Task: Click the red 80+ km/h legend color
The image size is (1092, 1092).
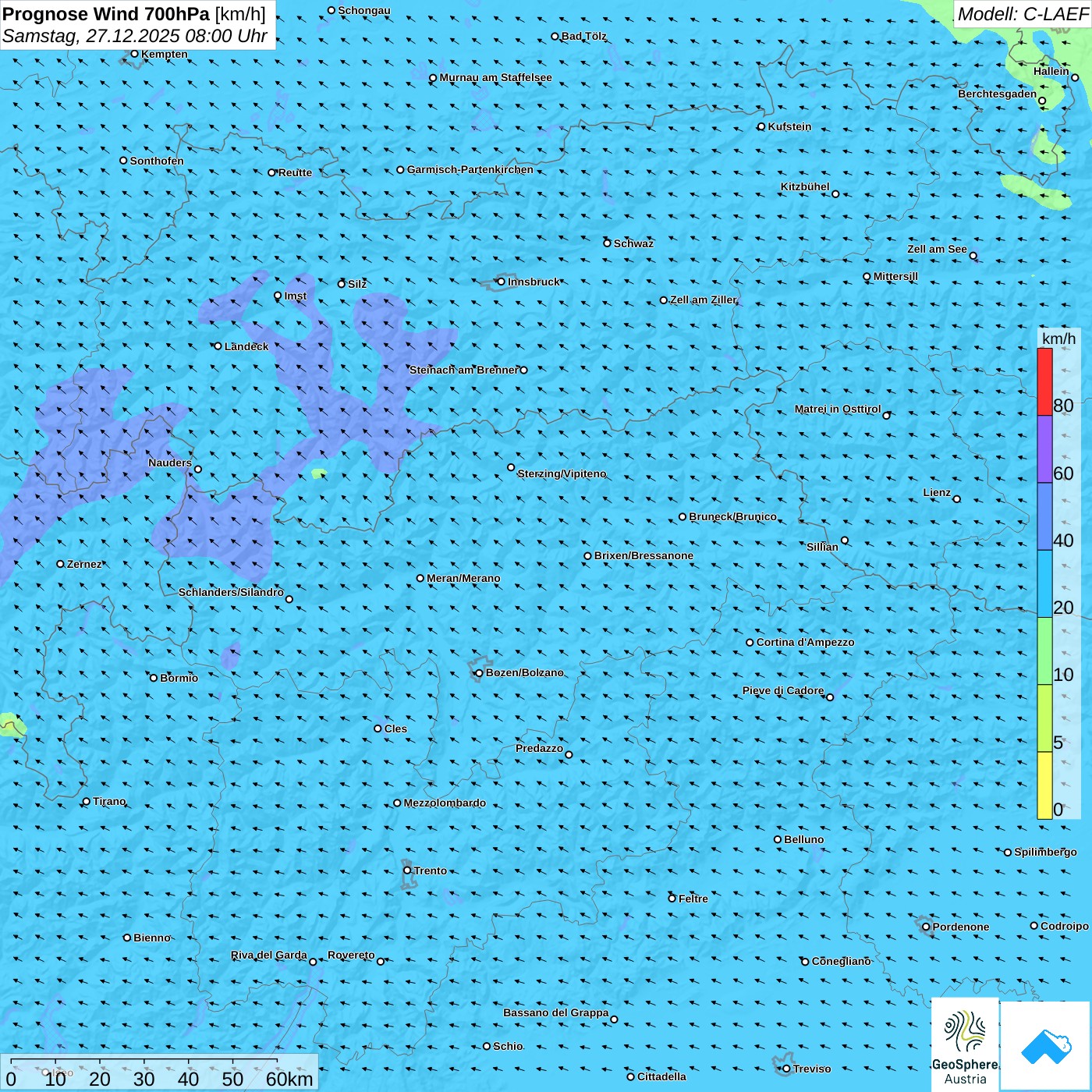Action: [x=1044, y=381]
